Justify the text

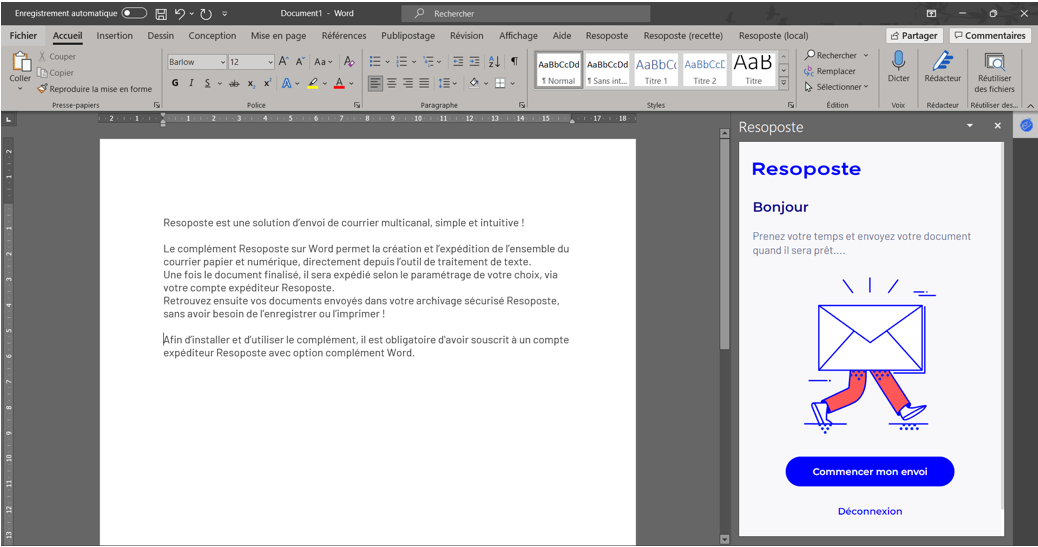tap(424, 83)
